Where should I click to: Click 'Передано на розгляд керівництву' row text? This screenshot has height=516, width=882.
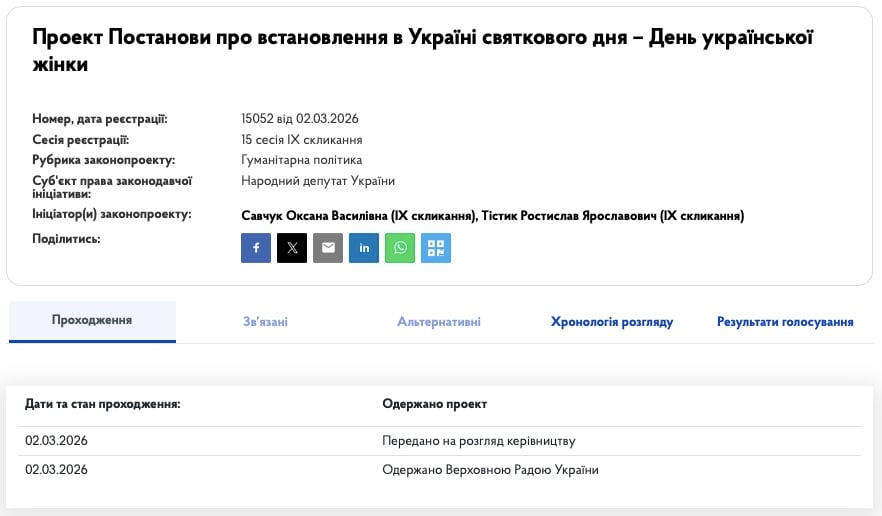pyautogui.click(x=479, y=441)
